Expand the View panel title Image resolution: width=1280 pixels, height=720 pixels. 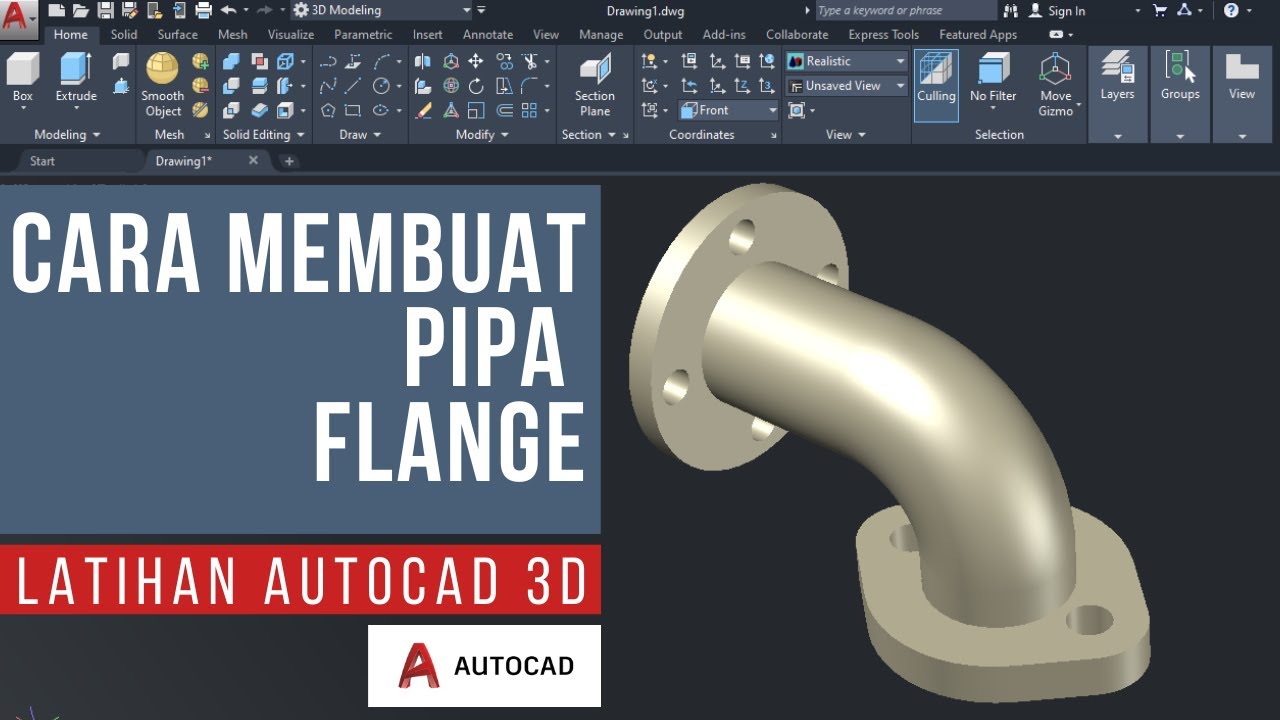[845, 134]
